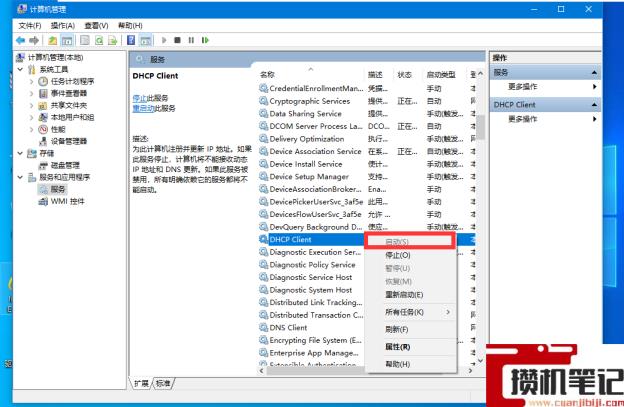Viewport: 624px width, 407px height.
Task: Open 磁盘管理 in the tree
Action: click(x=65, y=165)
